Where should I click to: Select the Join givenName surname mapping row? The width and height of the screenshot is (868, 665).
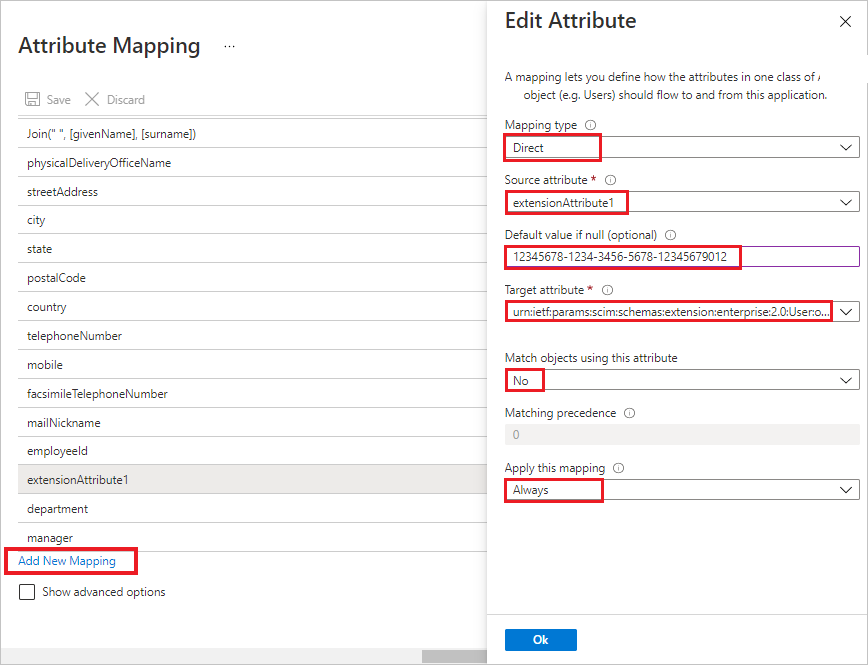[252, 133]
